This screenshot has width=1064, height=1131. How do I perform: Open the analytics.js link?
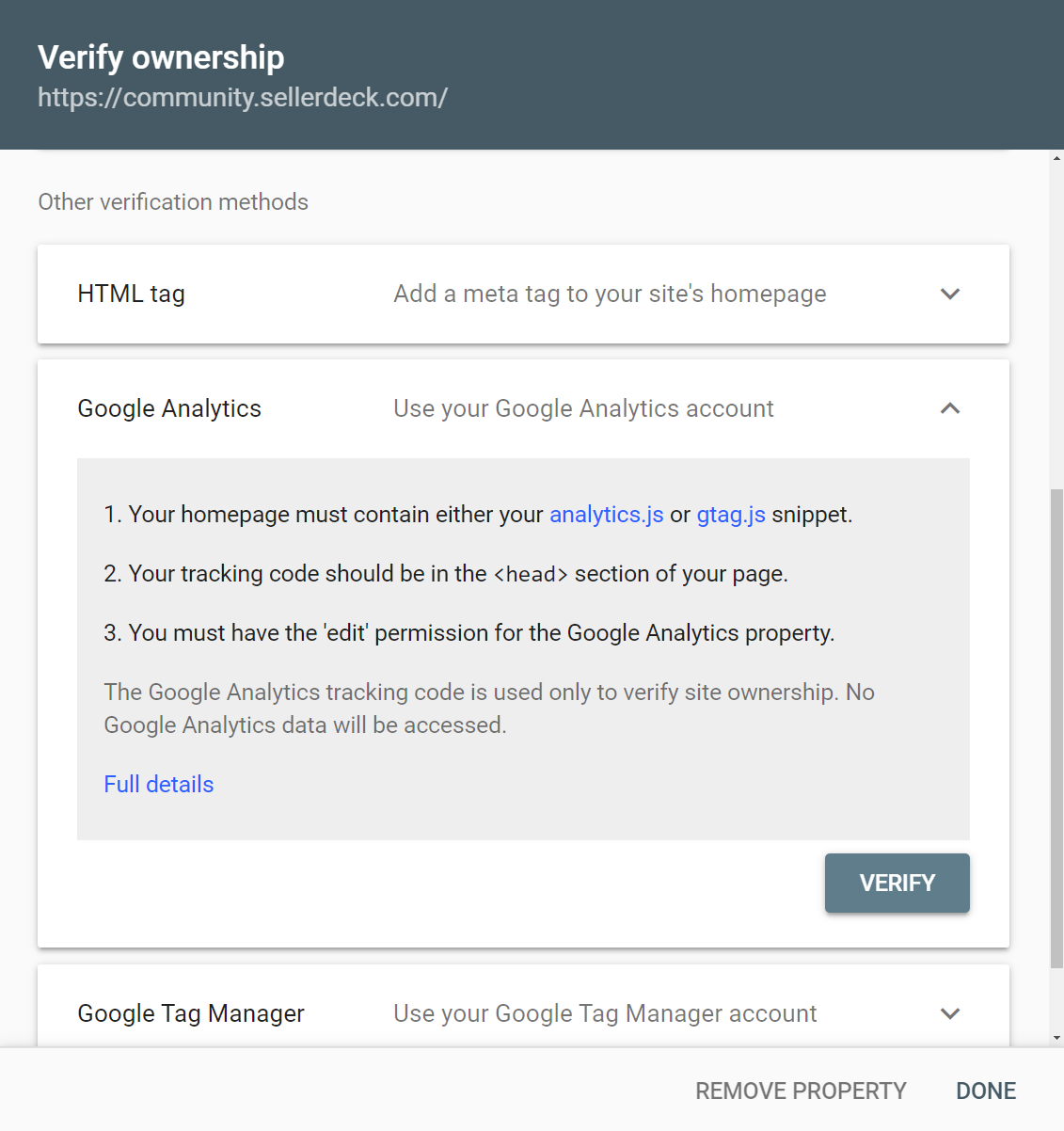(606, 515)
